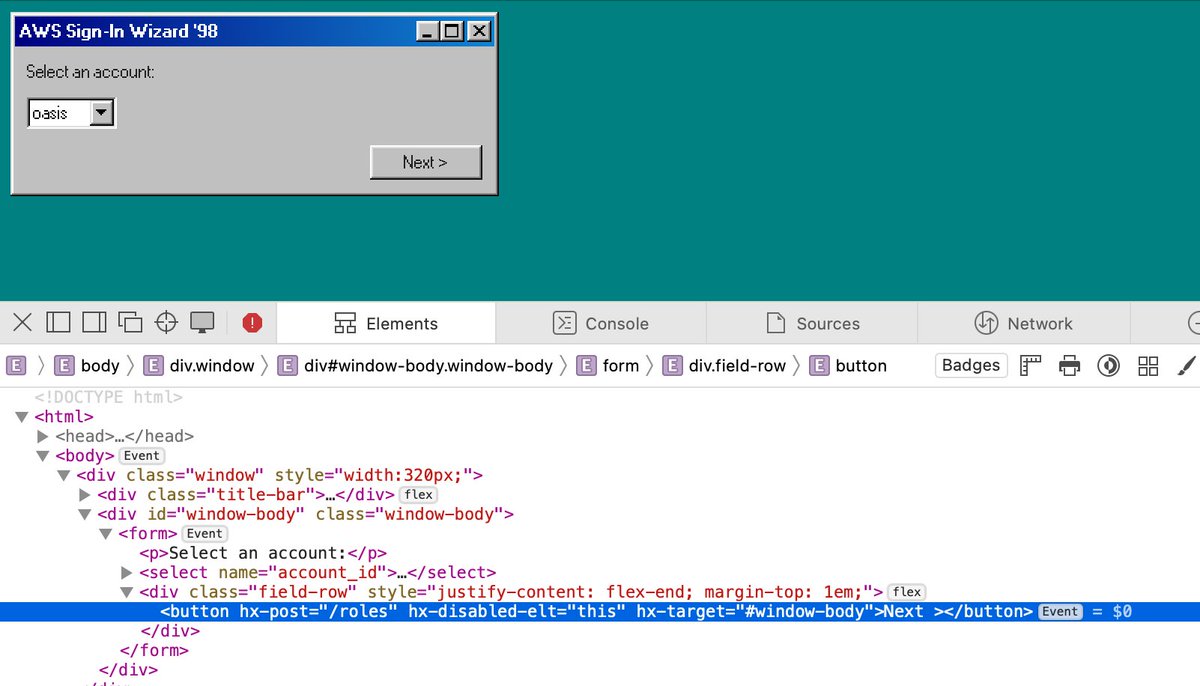
Task: Select 'div.window' in the breadcrumb path
Action: click(x=199, y=365)
